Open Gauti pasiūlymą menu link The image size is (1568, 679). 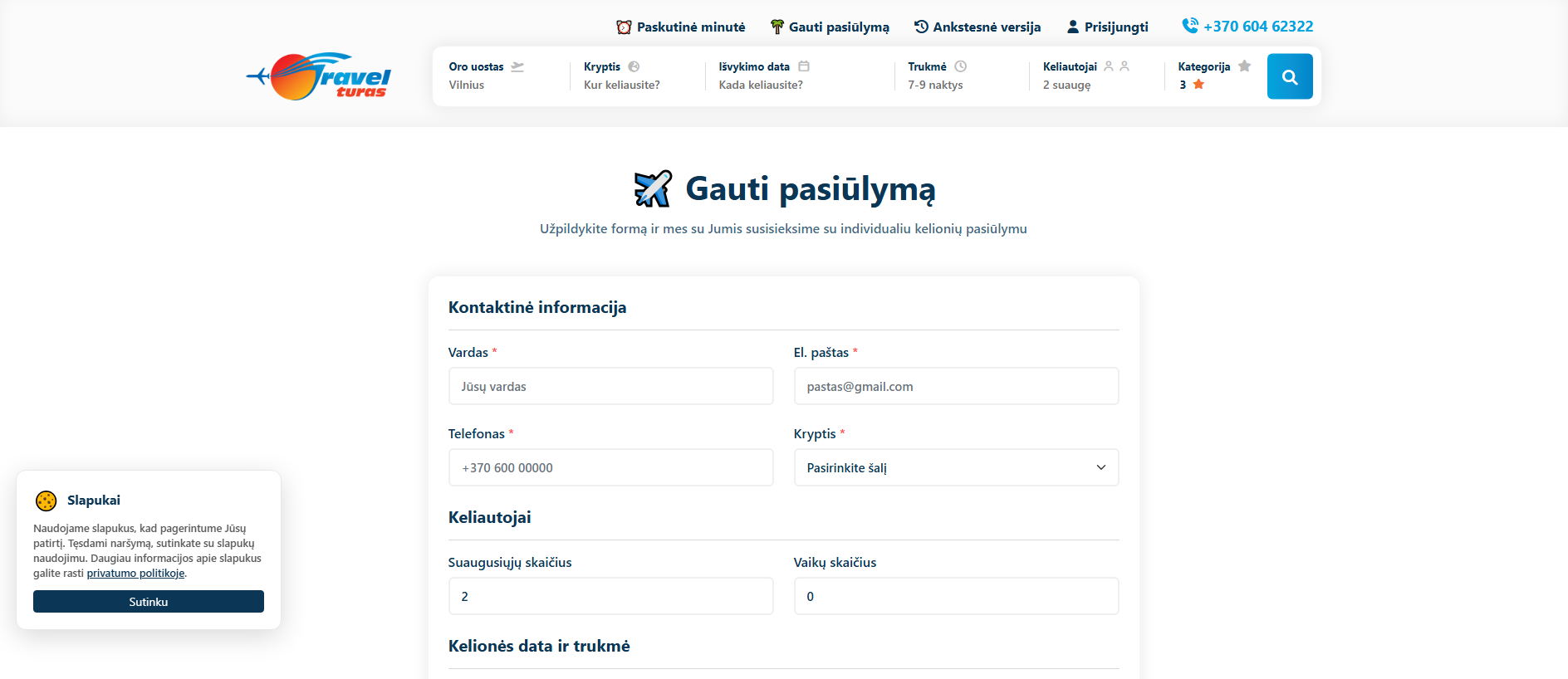click(x=830, y=27)
